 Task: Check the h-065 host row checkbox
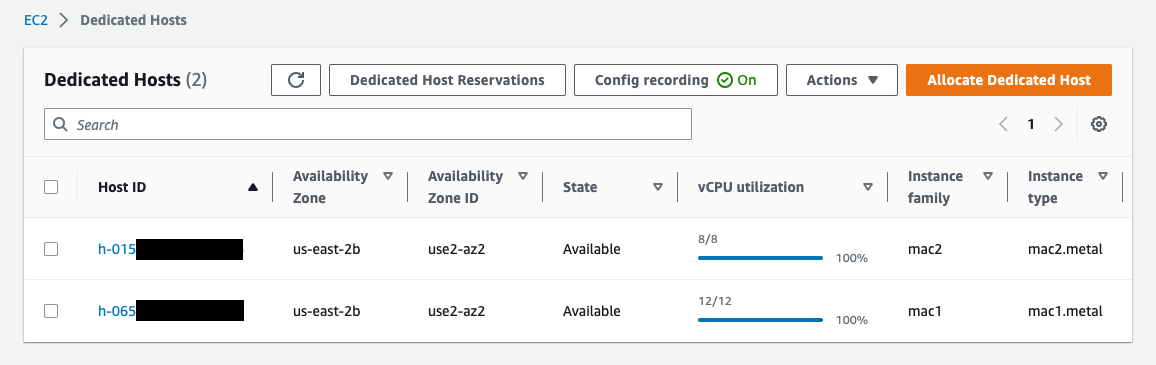(x=51, y=311)
